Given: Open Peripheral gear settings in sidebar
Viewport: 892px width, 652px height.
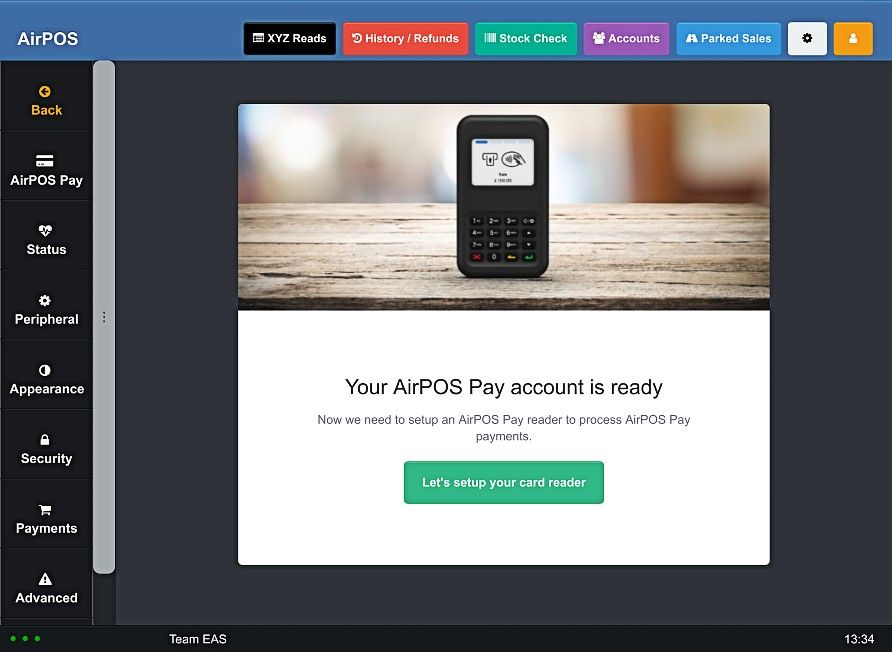Looking at the screenshot, I should pos(45,300).
